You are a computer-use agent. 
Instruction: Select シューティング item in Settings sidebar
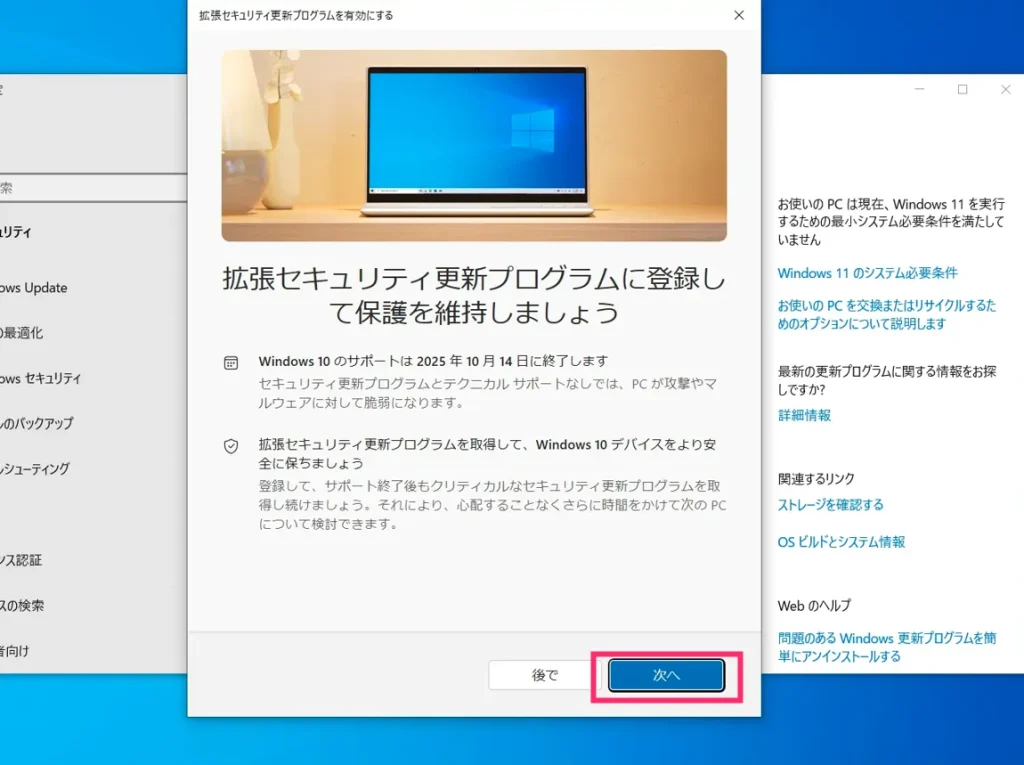[35, 469]
